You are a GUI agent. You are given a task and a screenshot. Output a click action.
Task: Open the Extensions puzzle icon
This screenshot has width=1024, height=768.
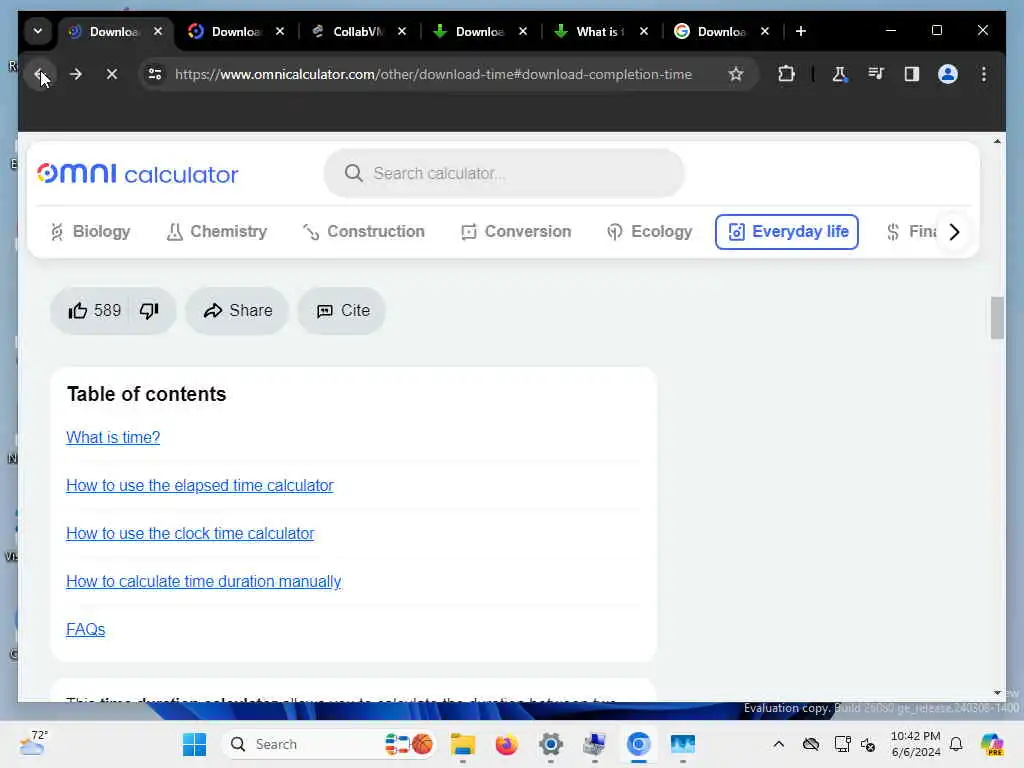pos(786,74)
